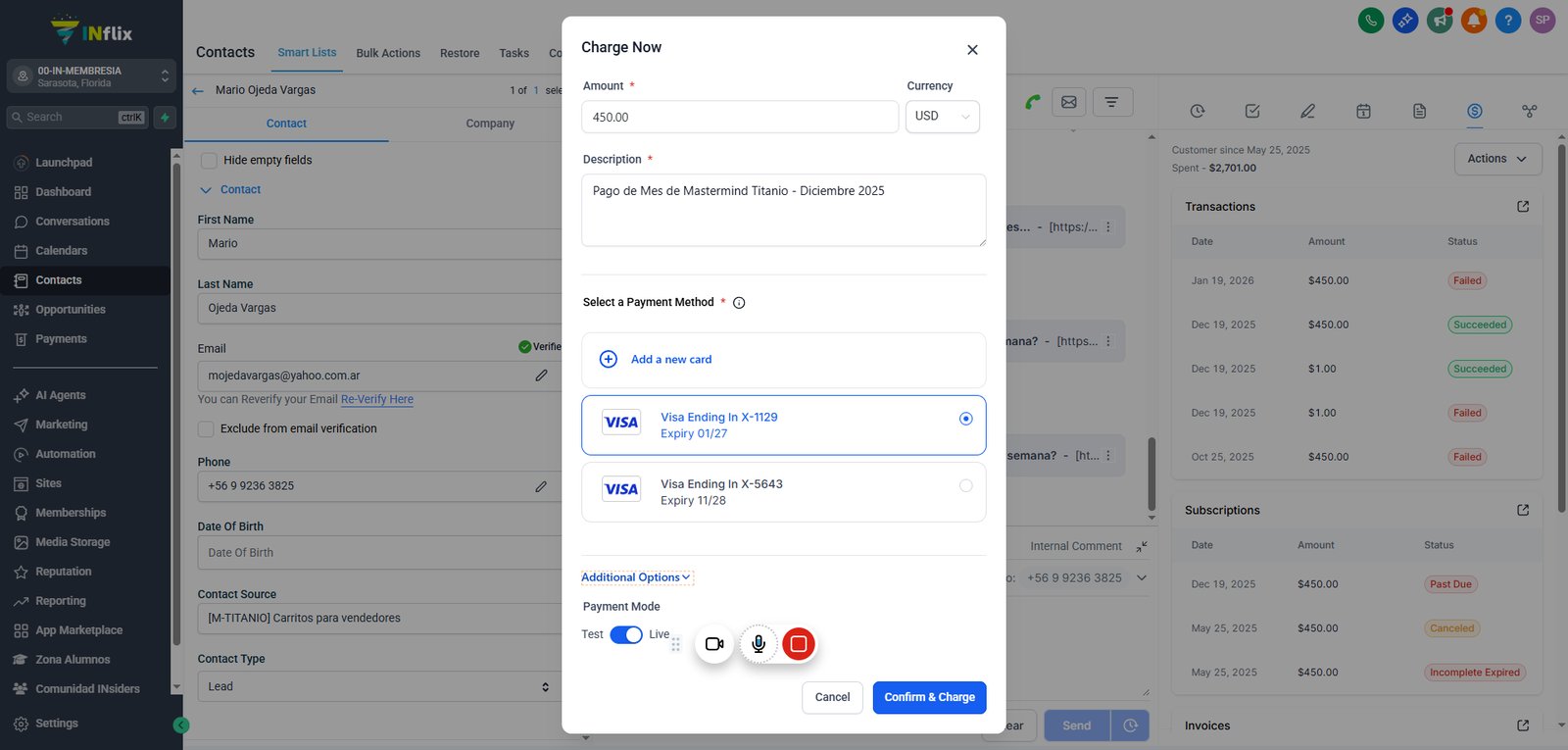
Task: Open the payments dollar icon tab
Action: click(1474, 111)
